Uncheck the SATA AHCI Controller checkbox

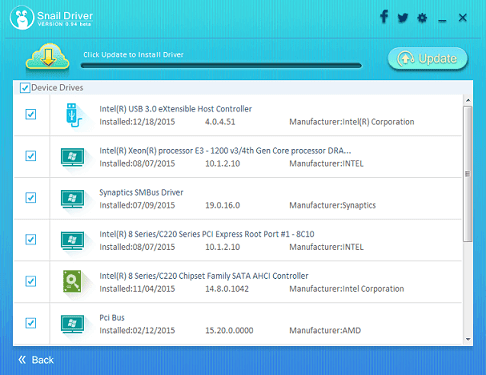coord(31,281)
